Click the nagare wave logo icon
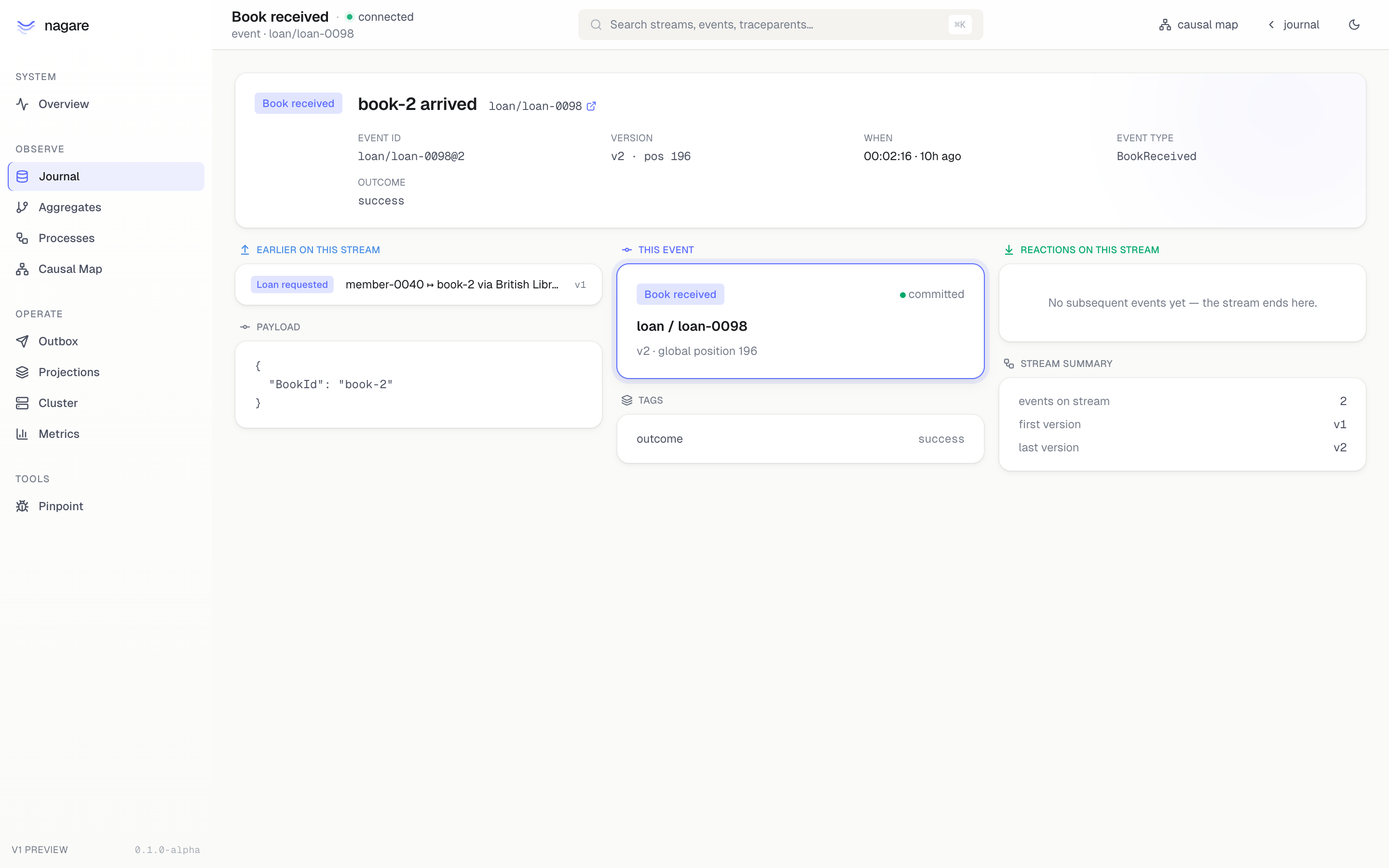This screenshot has height=868, width=1389. pyautogui.click(x=26, y=26)
